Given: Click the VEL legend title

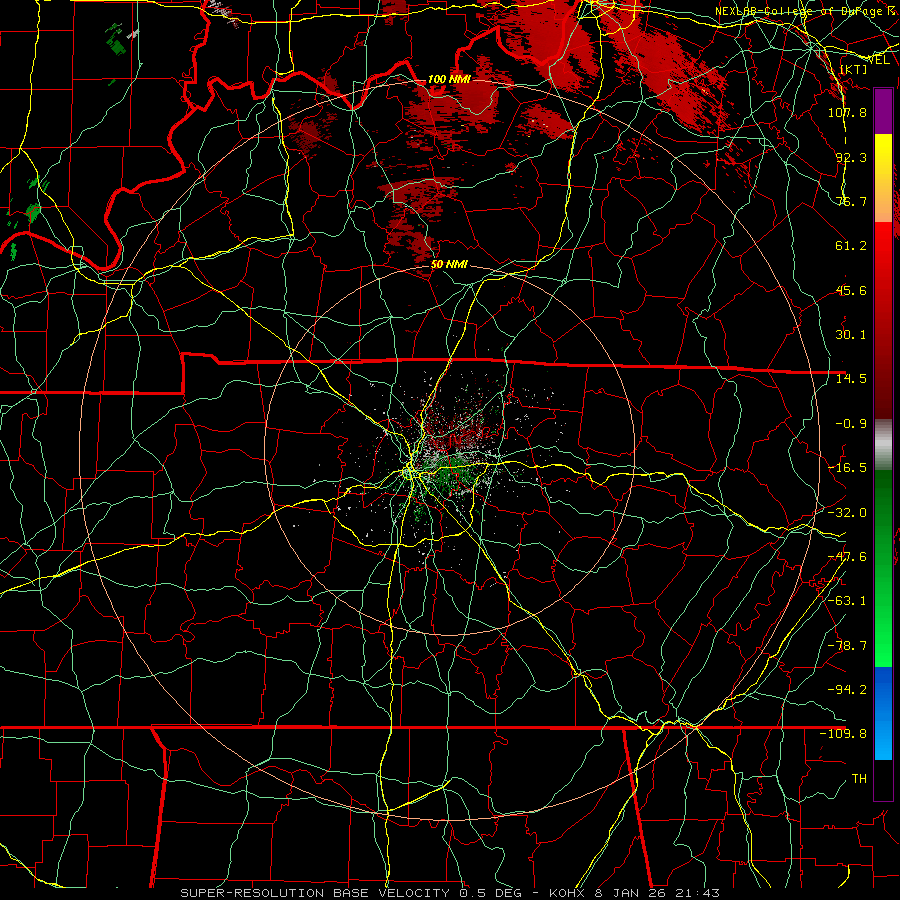Looking at the screenshot, I should click(878, 60).
